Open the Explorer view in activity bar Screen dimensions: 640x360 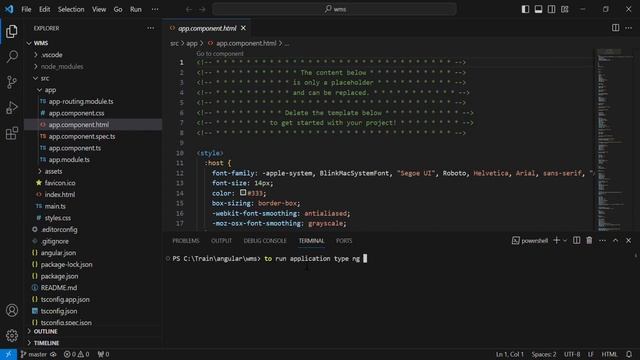tap(11, 31)
